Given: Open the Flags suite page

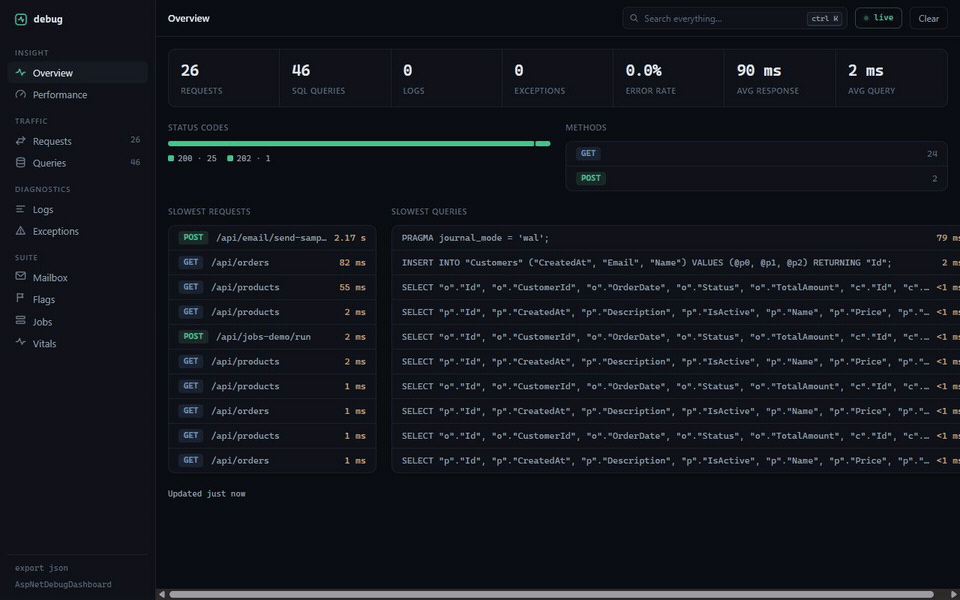Looking at the screenshot, I should click(x=78, y=299).
